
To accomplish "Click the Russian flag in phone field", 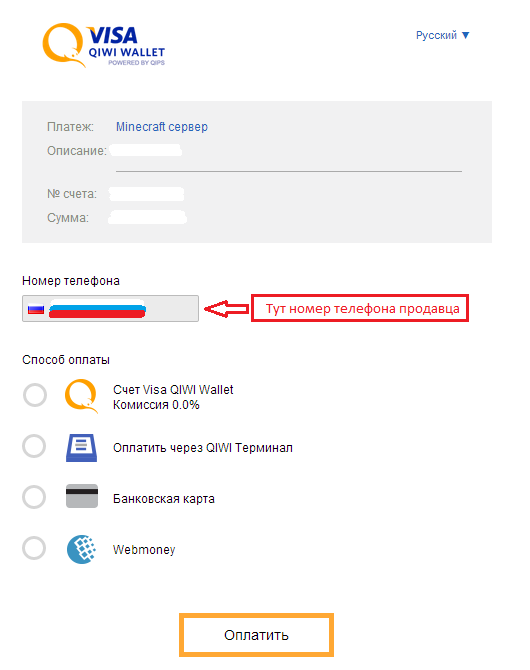I will pos(36,309).
